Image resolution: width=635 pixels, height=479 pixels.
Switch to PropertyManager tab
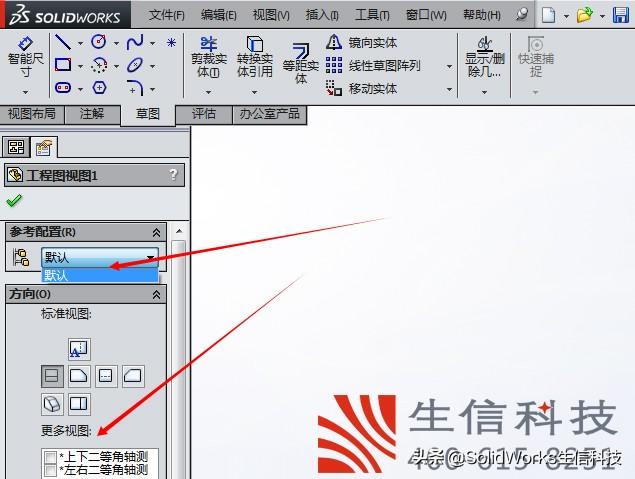(44, 147)
